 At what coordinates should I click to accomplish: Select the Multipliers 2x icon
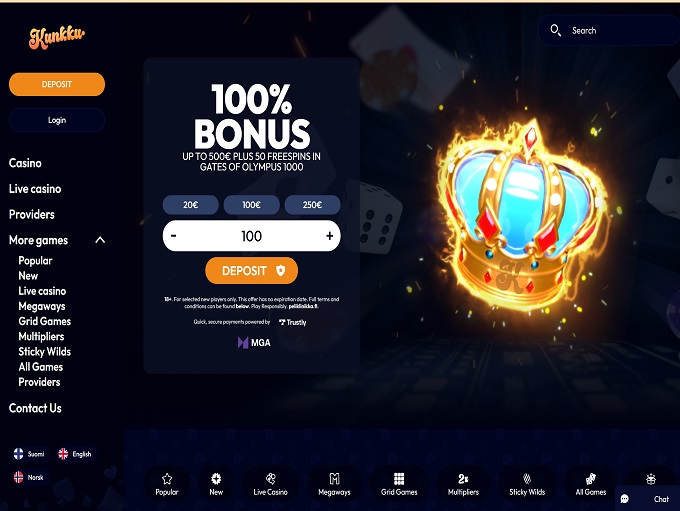463,478
